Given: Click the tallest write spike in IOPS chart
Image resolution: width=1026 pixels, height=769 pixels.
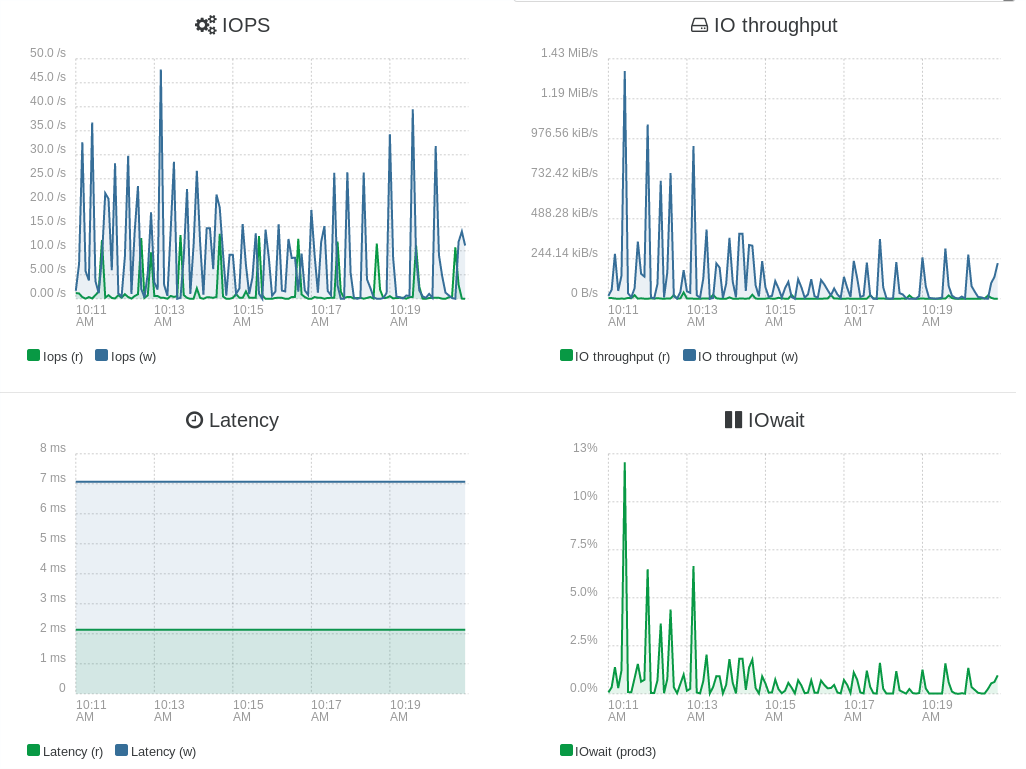Looking at the screenshot, I should 161,71.
